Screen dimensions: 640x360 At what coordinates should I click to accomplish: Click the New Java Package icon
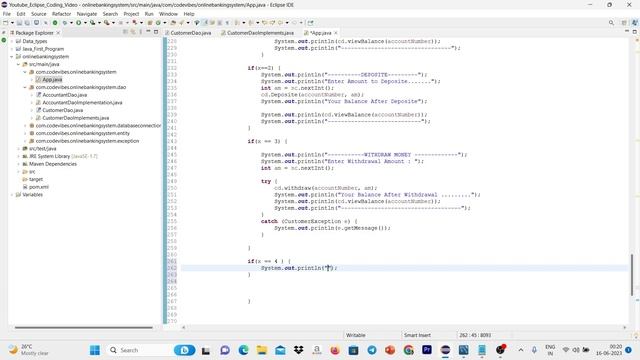coord(150,23)
